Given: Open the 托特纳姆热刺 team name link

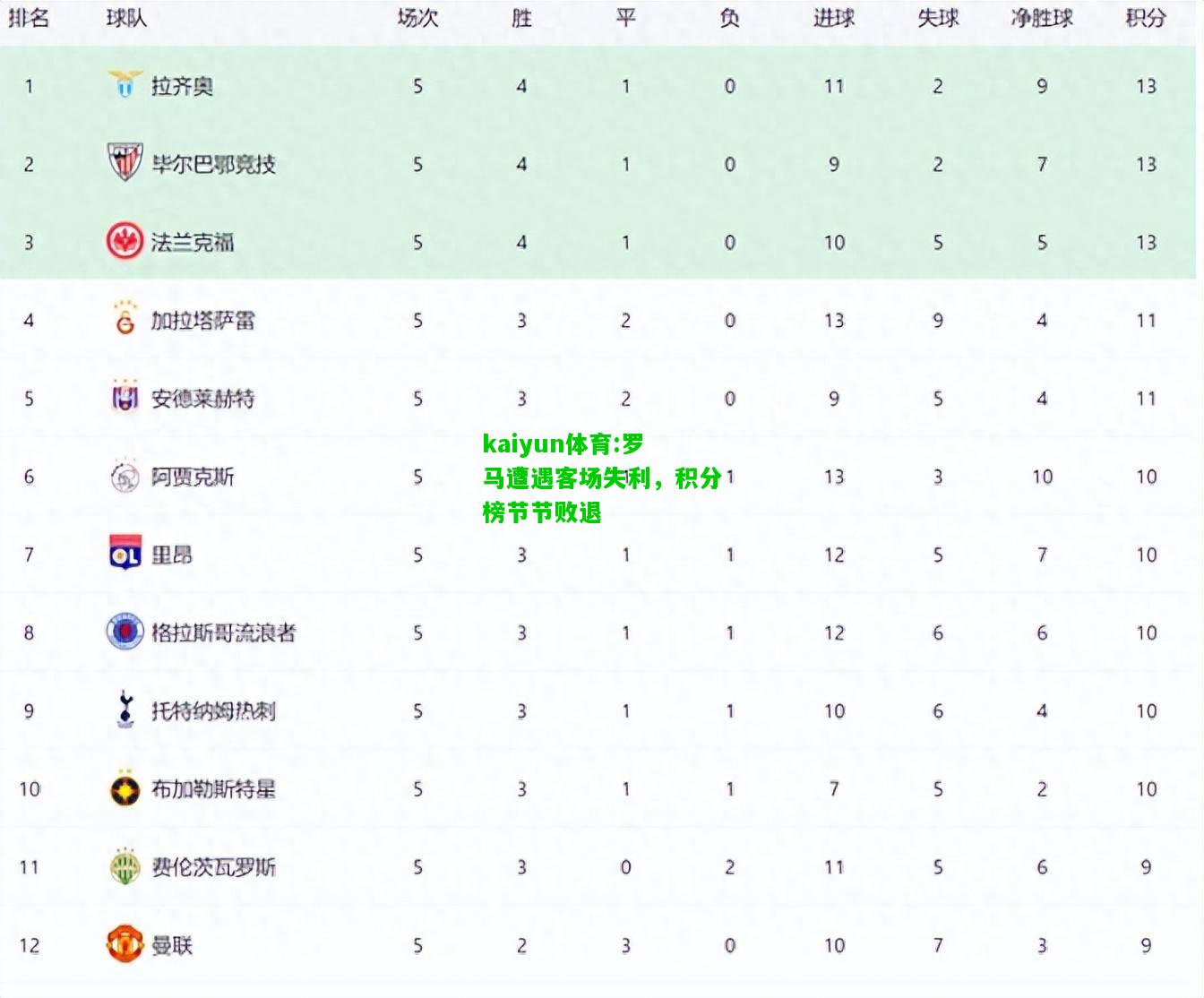Looking at the screenshot, I should point(213,711).
